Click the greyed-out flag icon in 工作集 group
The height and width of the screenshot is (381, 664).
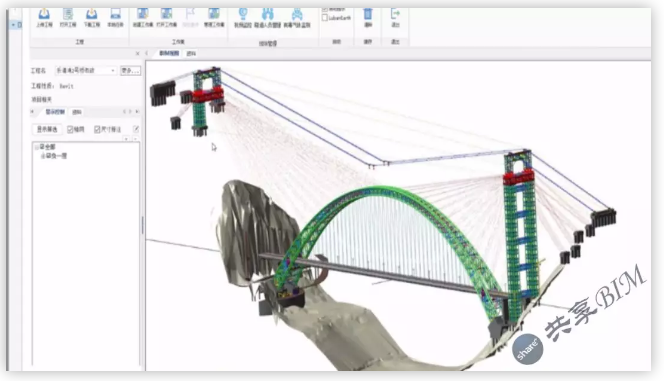click(191, 14)
